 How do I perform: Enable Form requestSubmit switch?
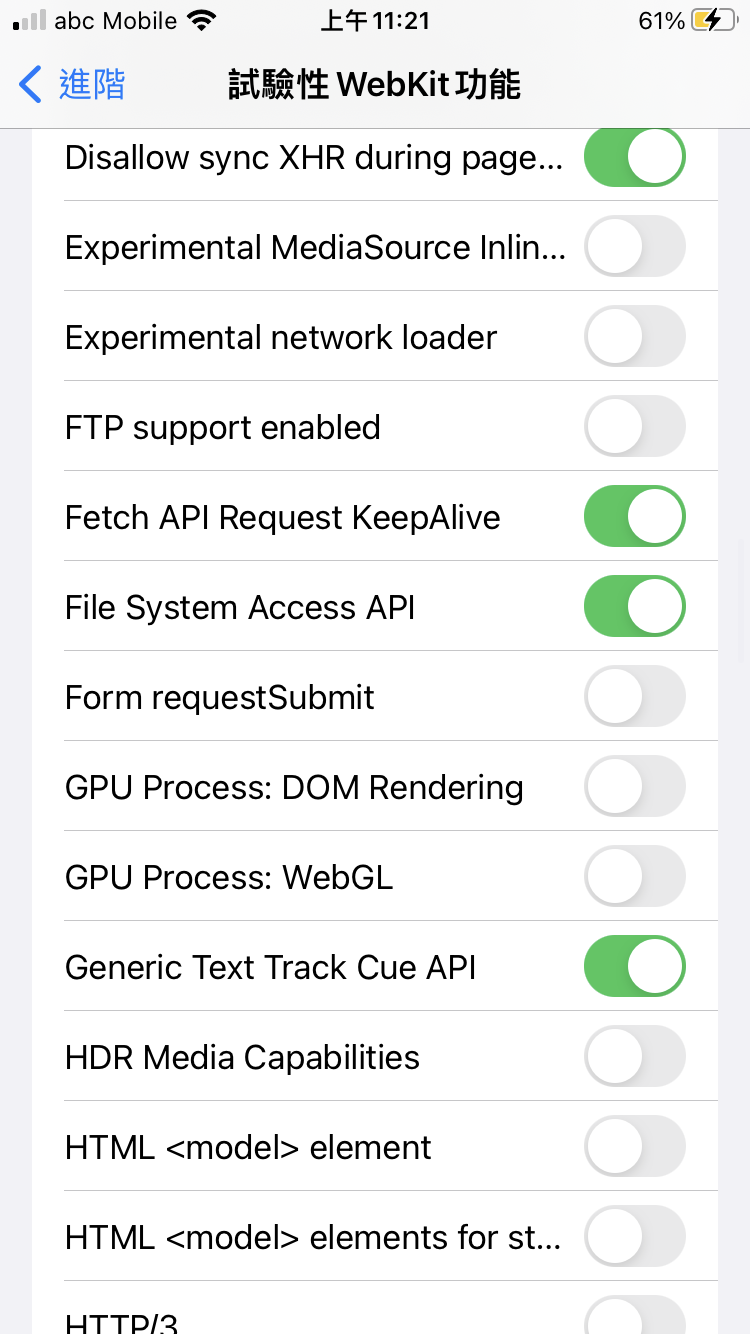click(x=634, y=697)
